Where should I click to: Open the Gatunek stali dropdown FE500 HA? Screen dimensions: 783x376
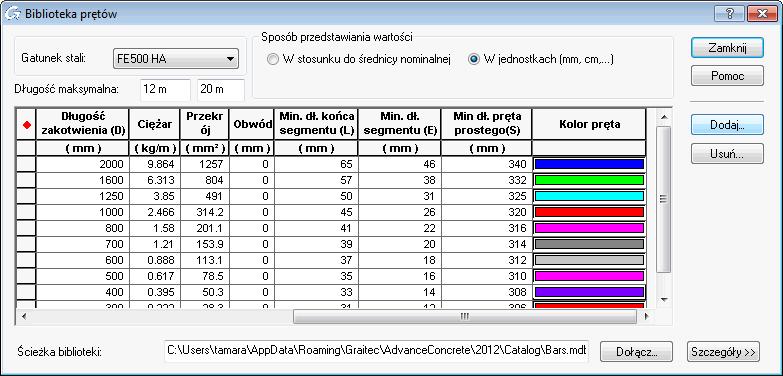tap(176, 59)
